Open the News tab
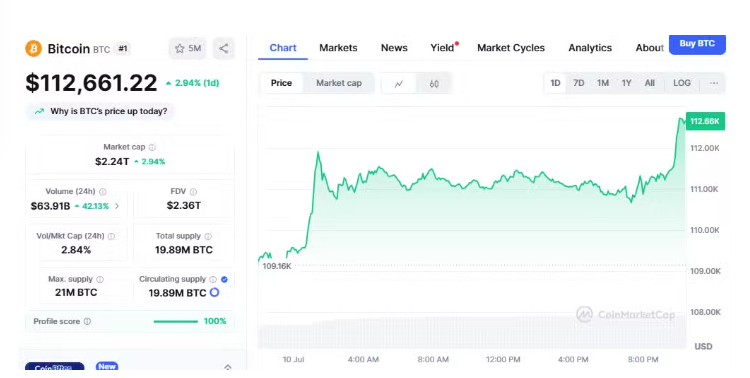The width and height of the screenshot is (750, 378). click(394, 48)
